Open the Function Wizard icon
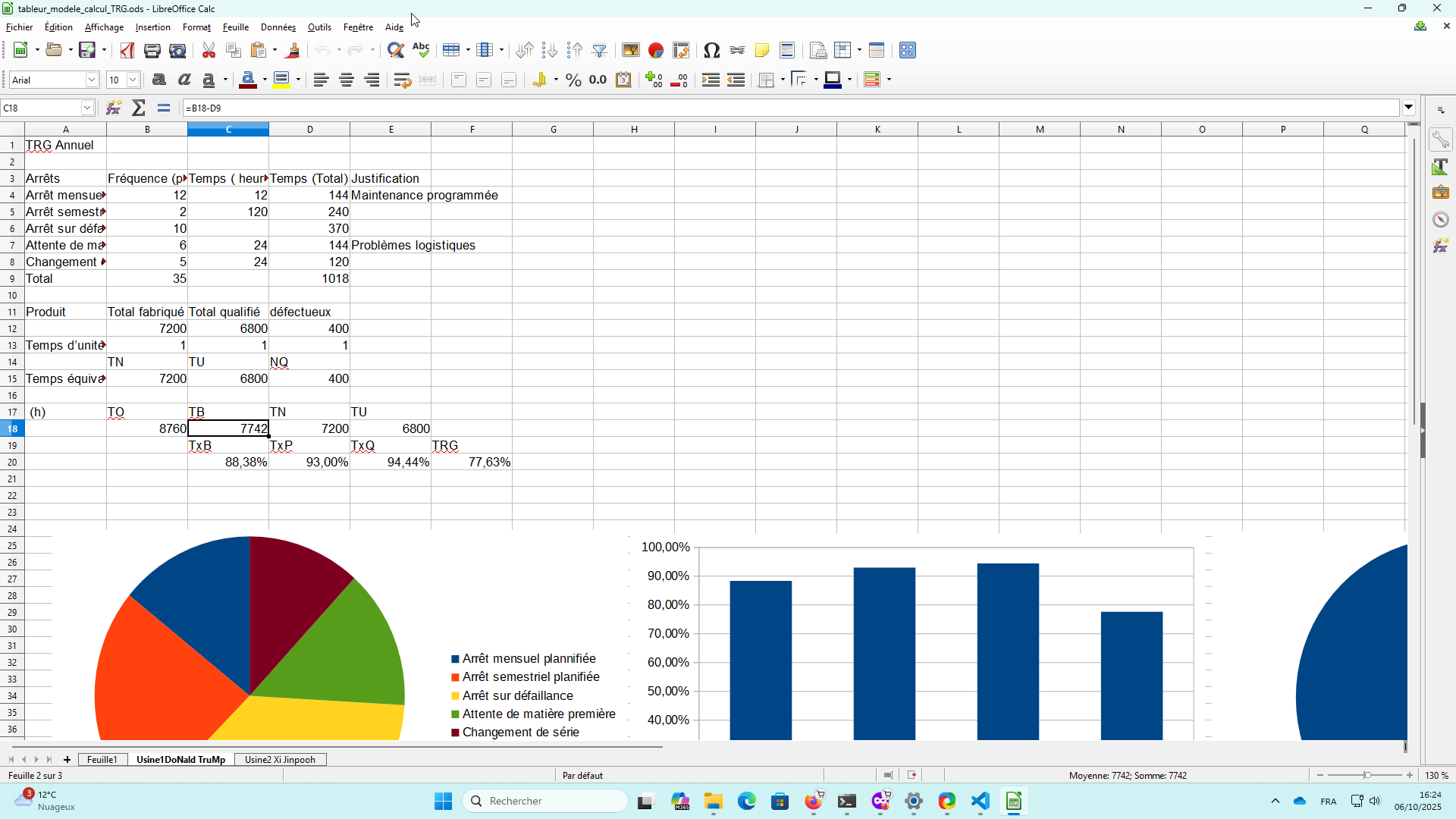 tap(114, 108)
